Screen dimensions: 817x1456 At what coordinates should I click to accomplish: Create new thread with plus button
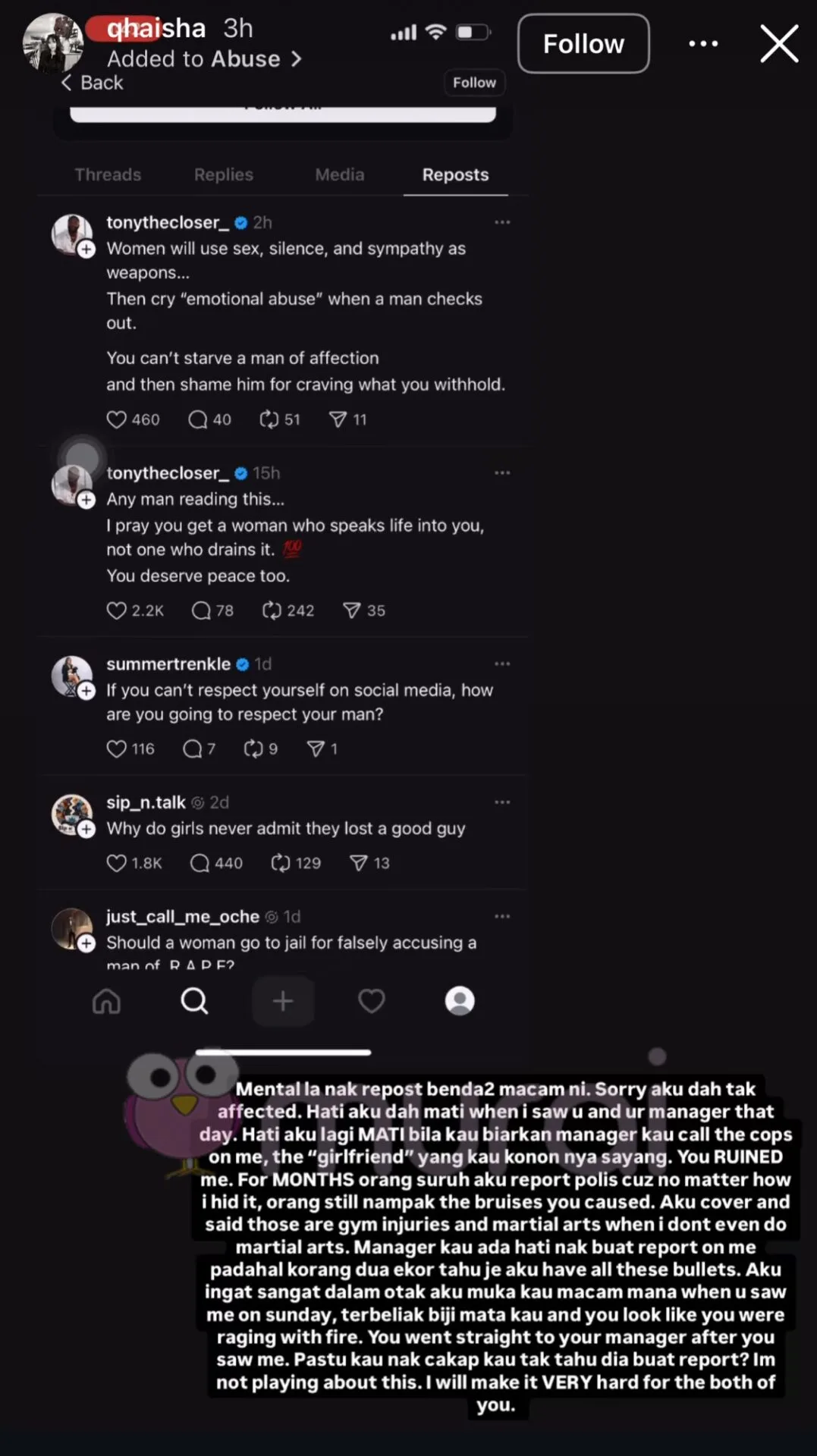tap(283, 1001)
